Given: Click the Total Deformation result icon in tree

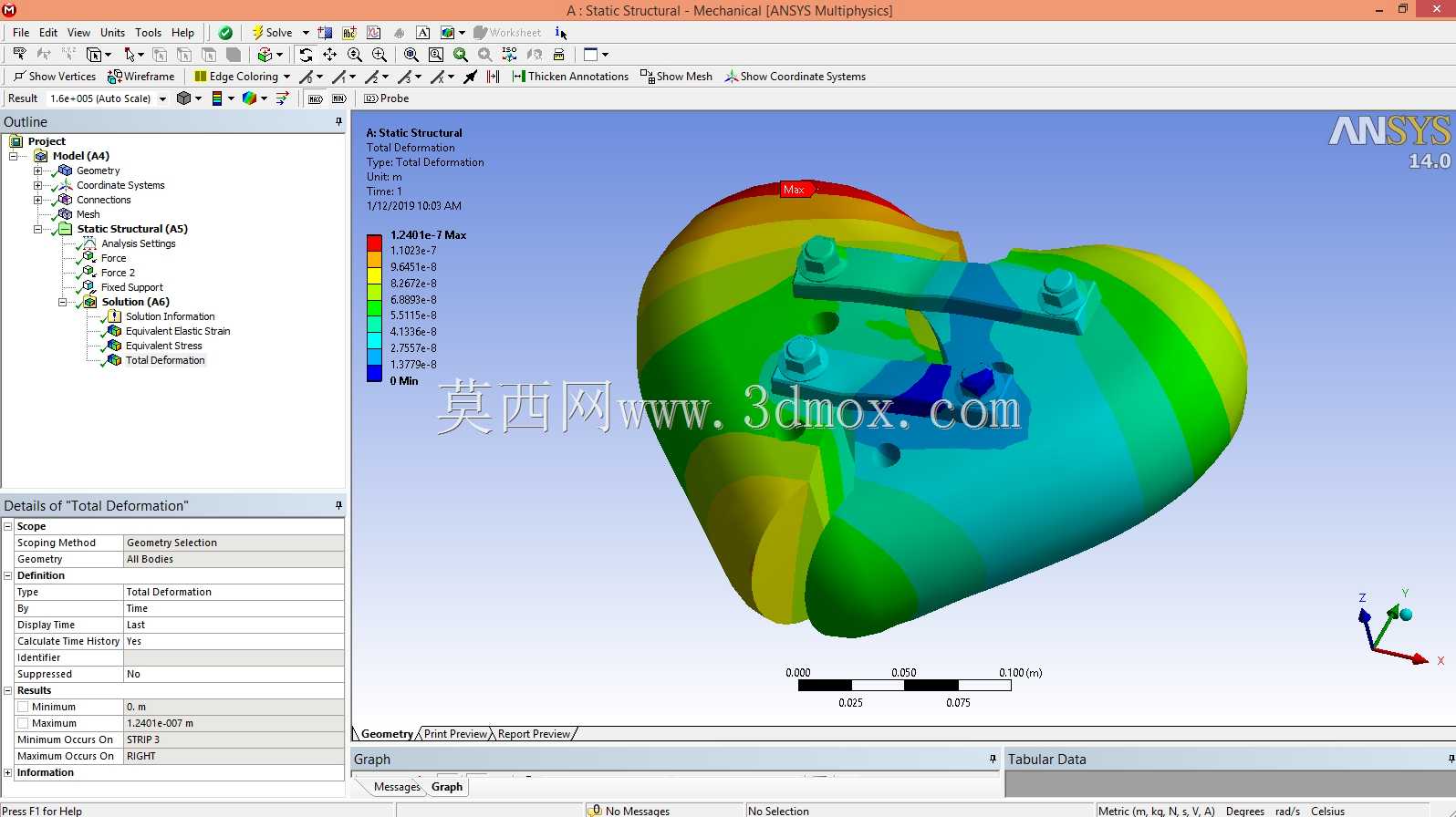Looking at the screenshot, I should pos(114,360).
